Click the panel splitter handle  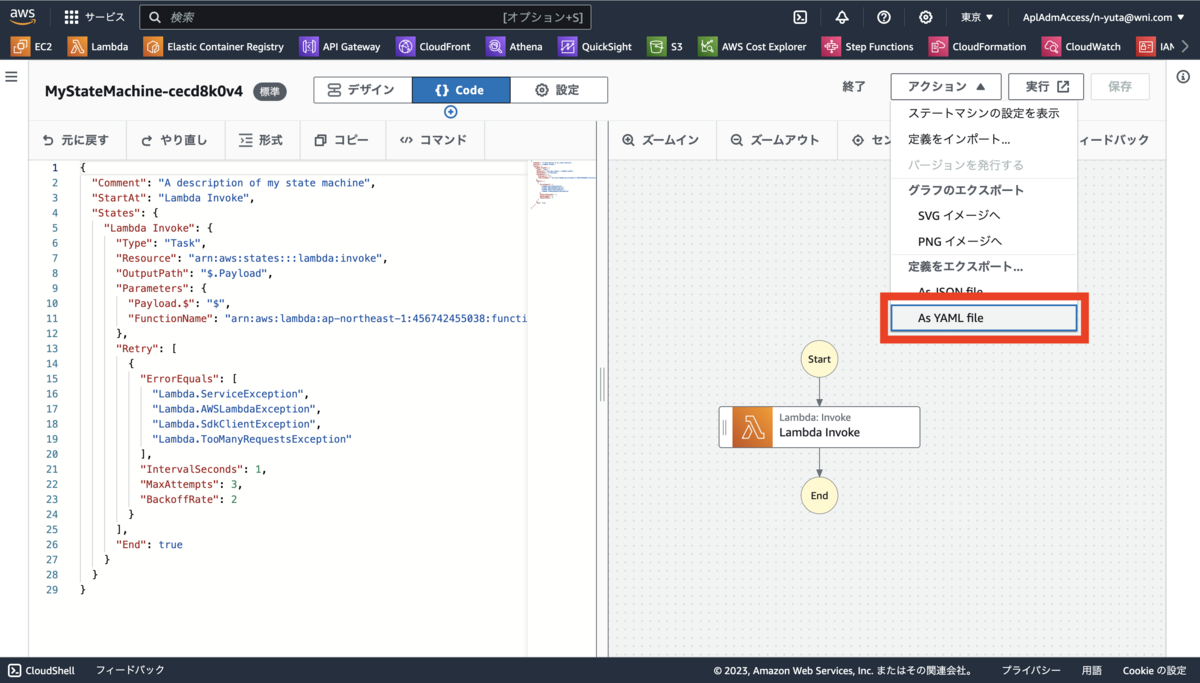[x=602, y=384]
